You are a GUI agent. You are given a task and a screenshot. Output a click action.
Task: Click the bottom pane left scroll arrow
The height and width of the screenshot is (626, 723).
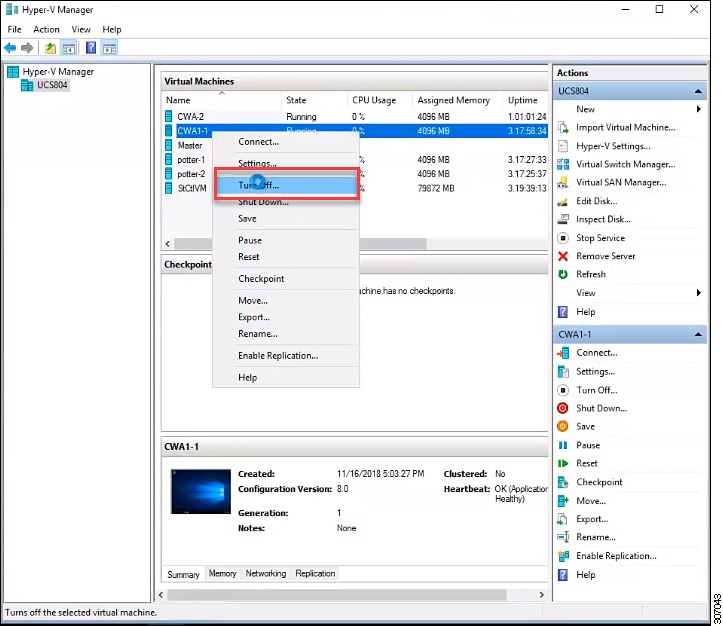point(161,595)
